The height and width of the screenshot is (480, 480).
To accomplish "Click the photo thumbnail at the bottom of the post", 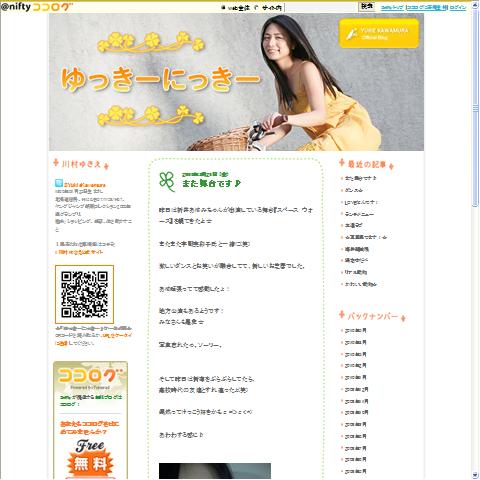I will [215, 471].
